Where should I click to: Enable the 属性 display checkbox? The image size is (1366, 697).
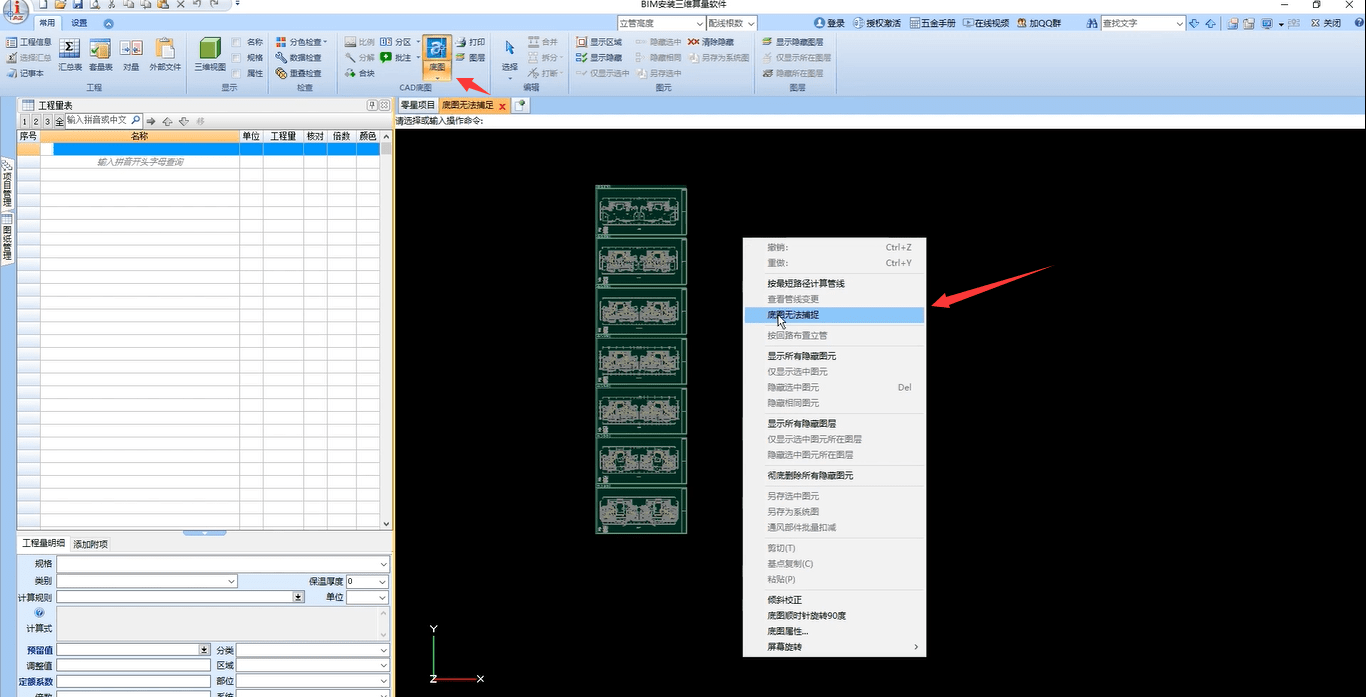click(236, 73)
